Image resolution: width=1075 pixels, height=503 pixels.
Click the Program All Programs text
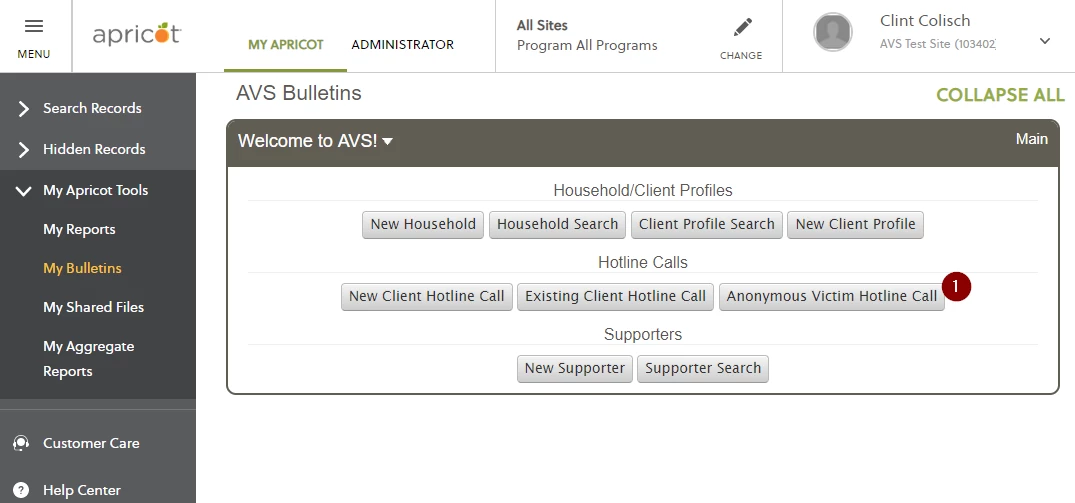pyautogui.click(x=587, y=45)
